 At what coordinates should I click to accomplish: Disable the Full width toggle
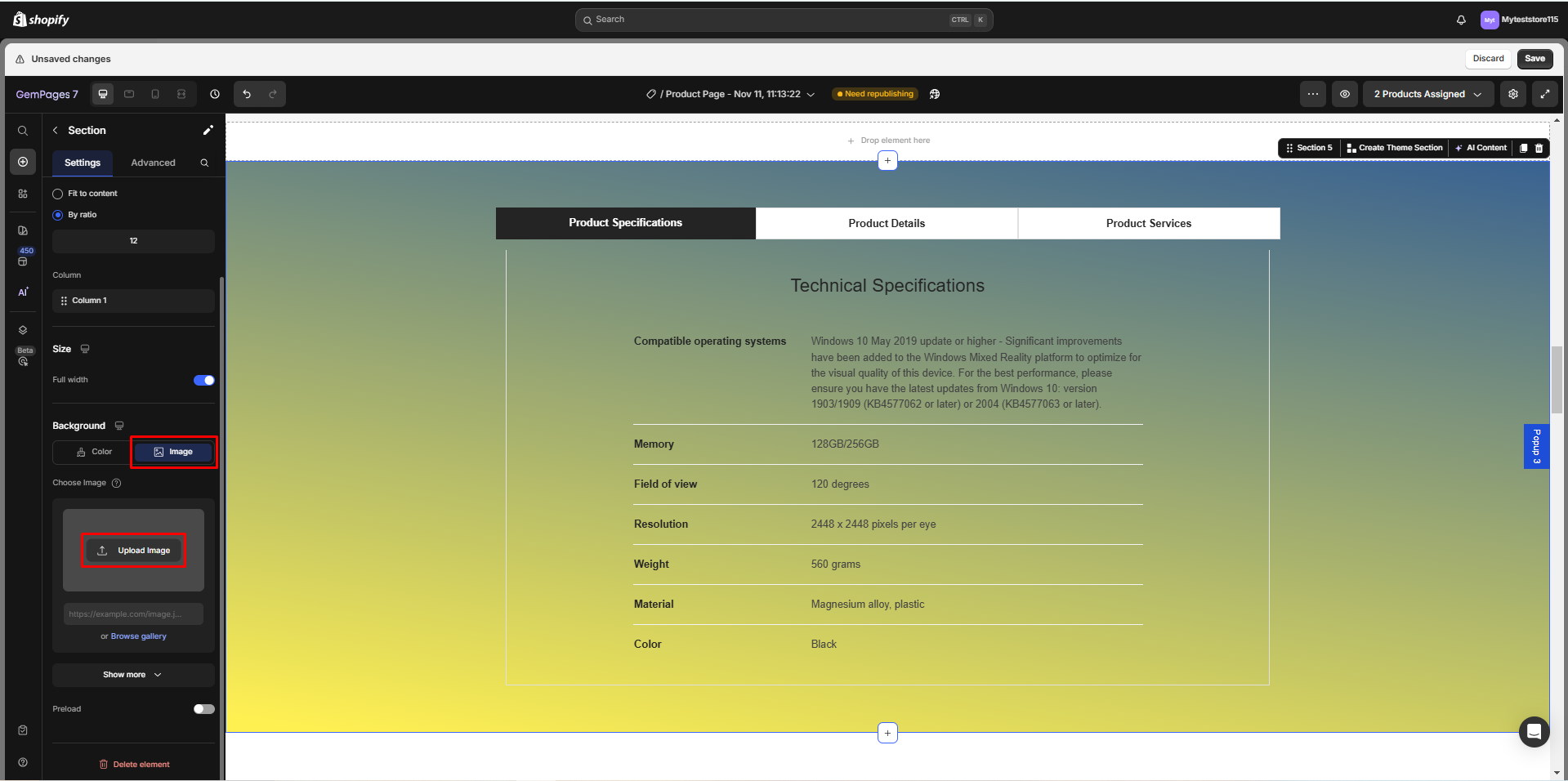(203, 380)
